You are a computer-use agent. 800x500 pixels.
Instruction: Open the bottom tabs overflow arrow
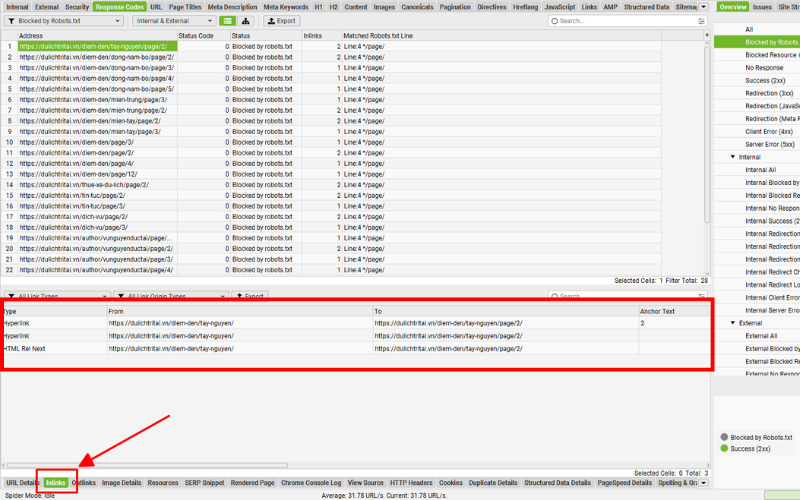click(704, 483)
